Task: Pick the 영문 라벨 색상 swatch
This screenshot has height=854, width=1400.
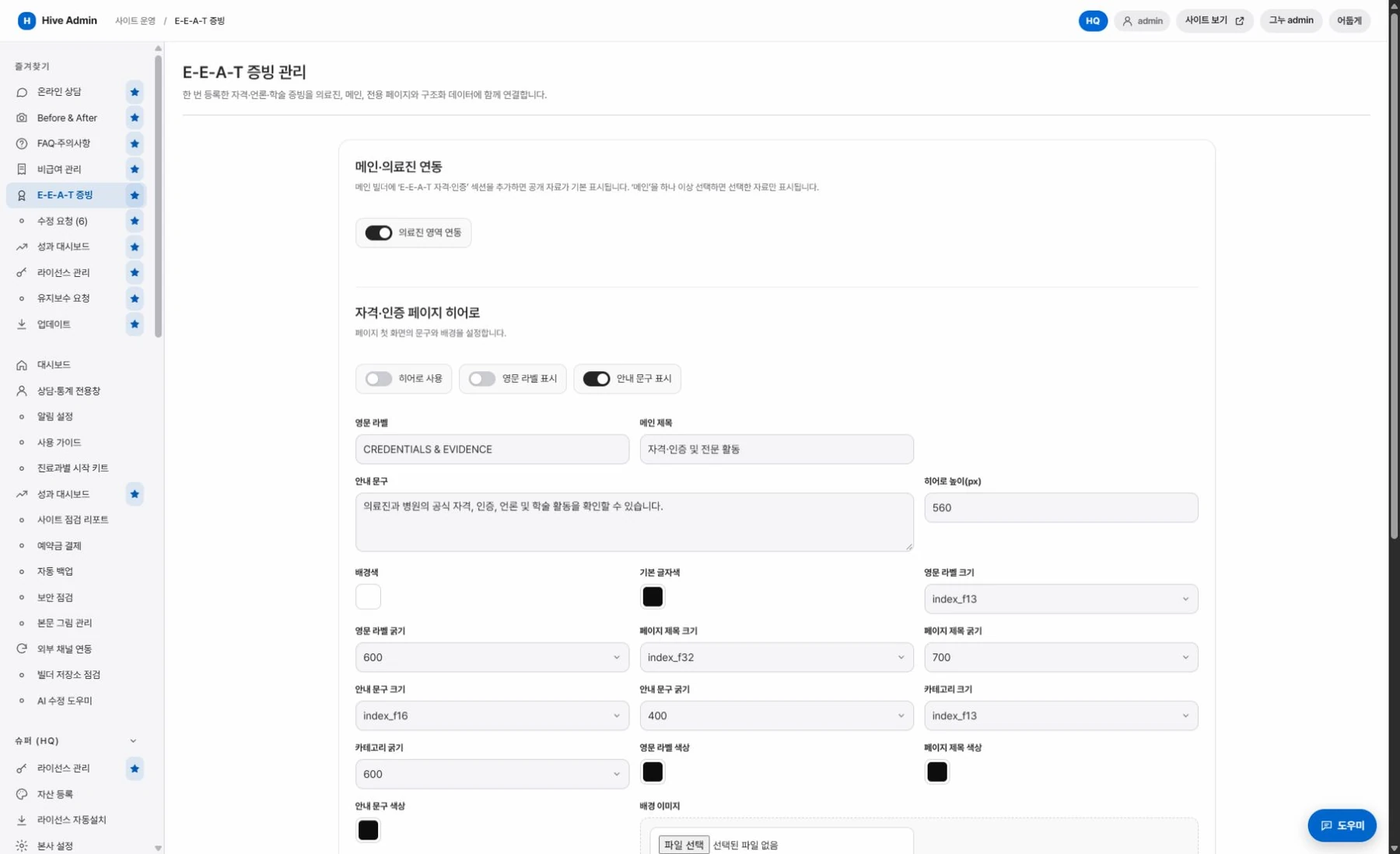Action: click(x=653, y=772)
